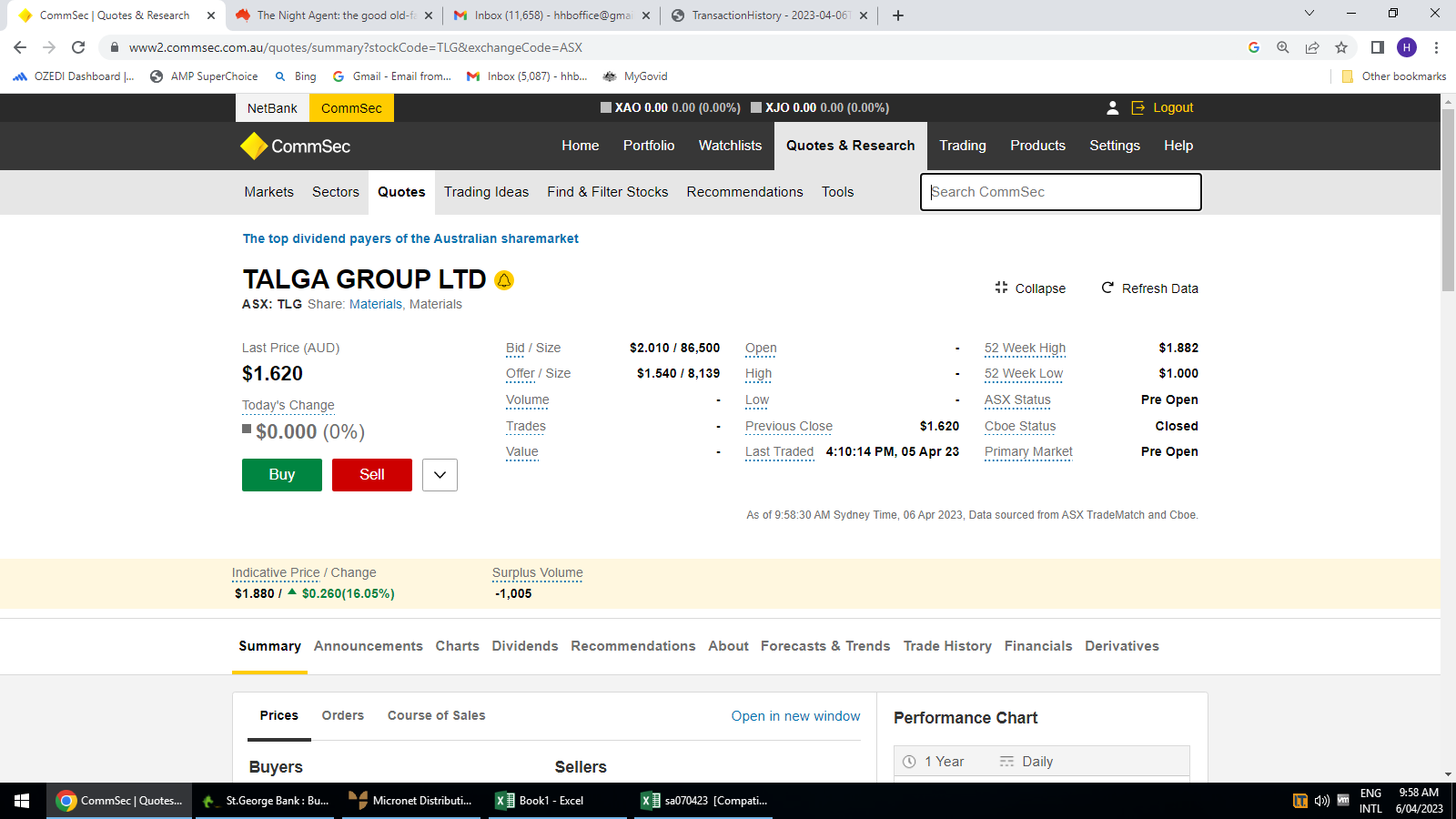Open Find & Filter Stocks
The height and width of the screenshot is (819, 1456).
[608, 192]
